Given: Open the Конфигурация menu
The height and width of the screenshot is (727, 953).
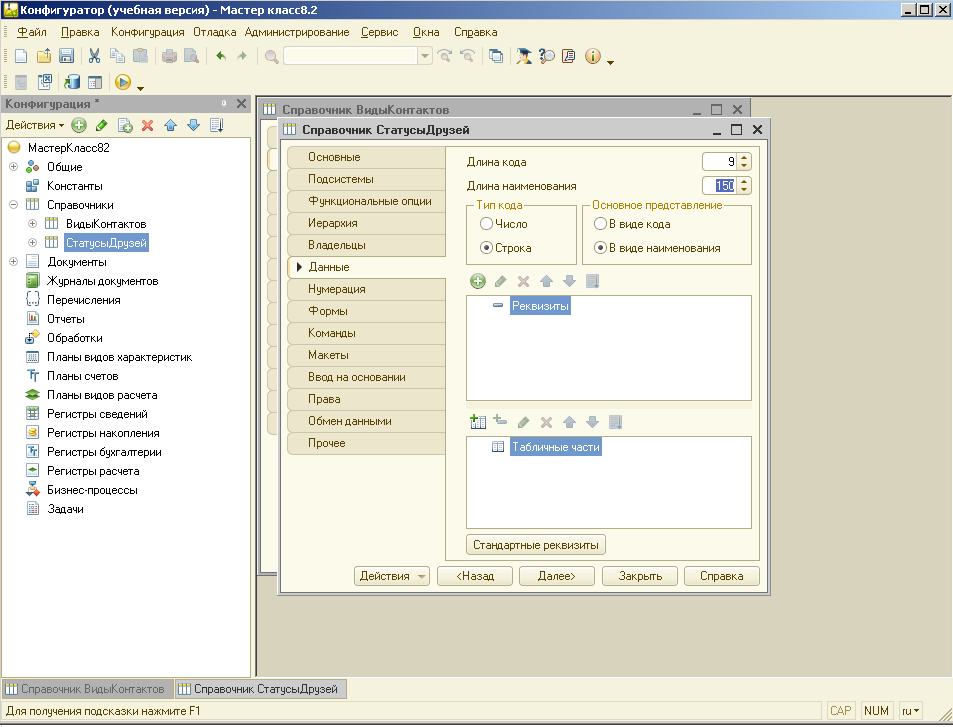Looking at the screenshot, I should (x=147, y=32).
